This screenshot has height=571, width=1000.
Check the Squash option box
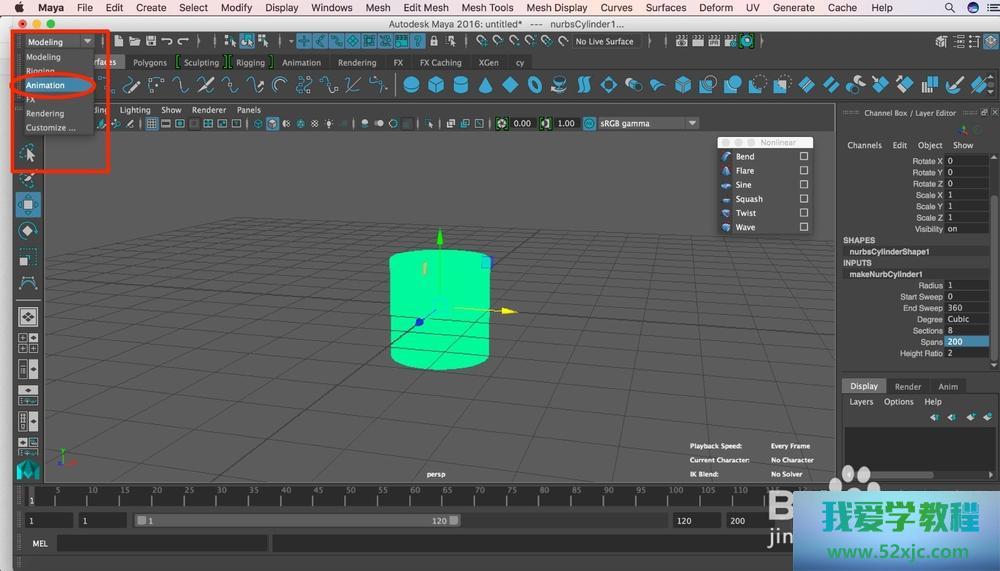click(x=803, y=199)
